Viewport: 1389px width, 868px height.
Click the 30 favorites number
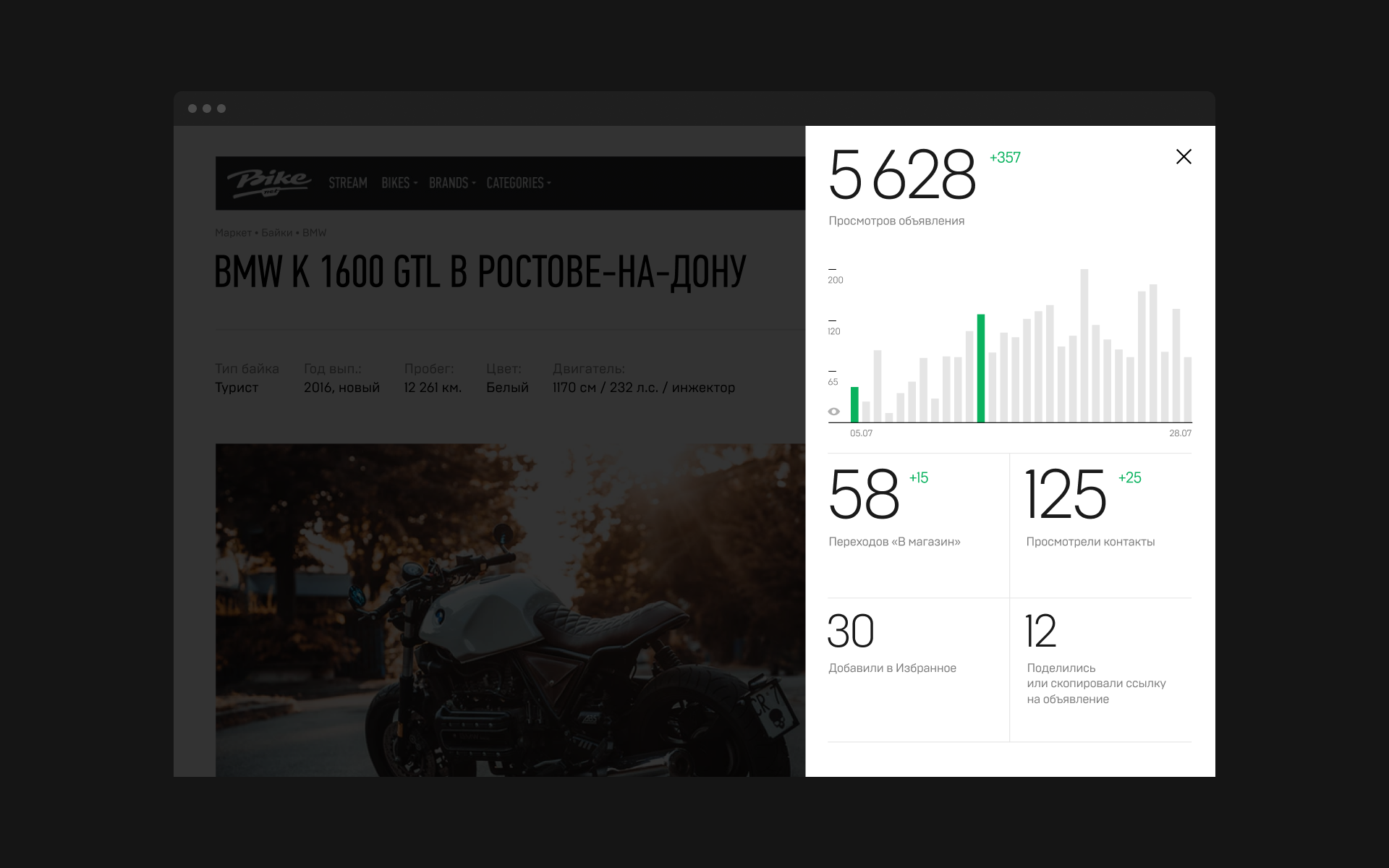pos(851,631)
